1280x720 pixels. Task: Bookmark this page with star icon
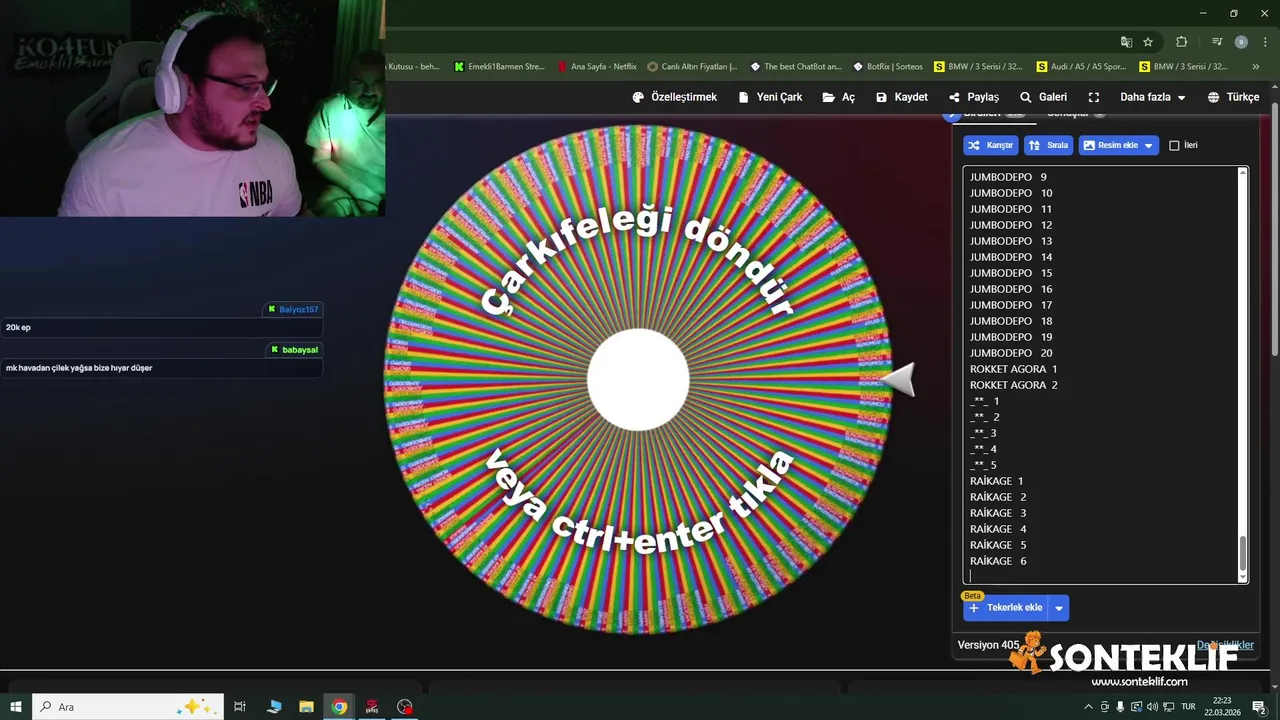tap(1148, 42)
